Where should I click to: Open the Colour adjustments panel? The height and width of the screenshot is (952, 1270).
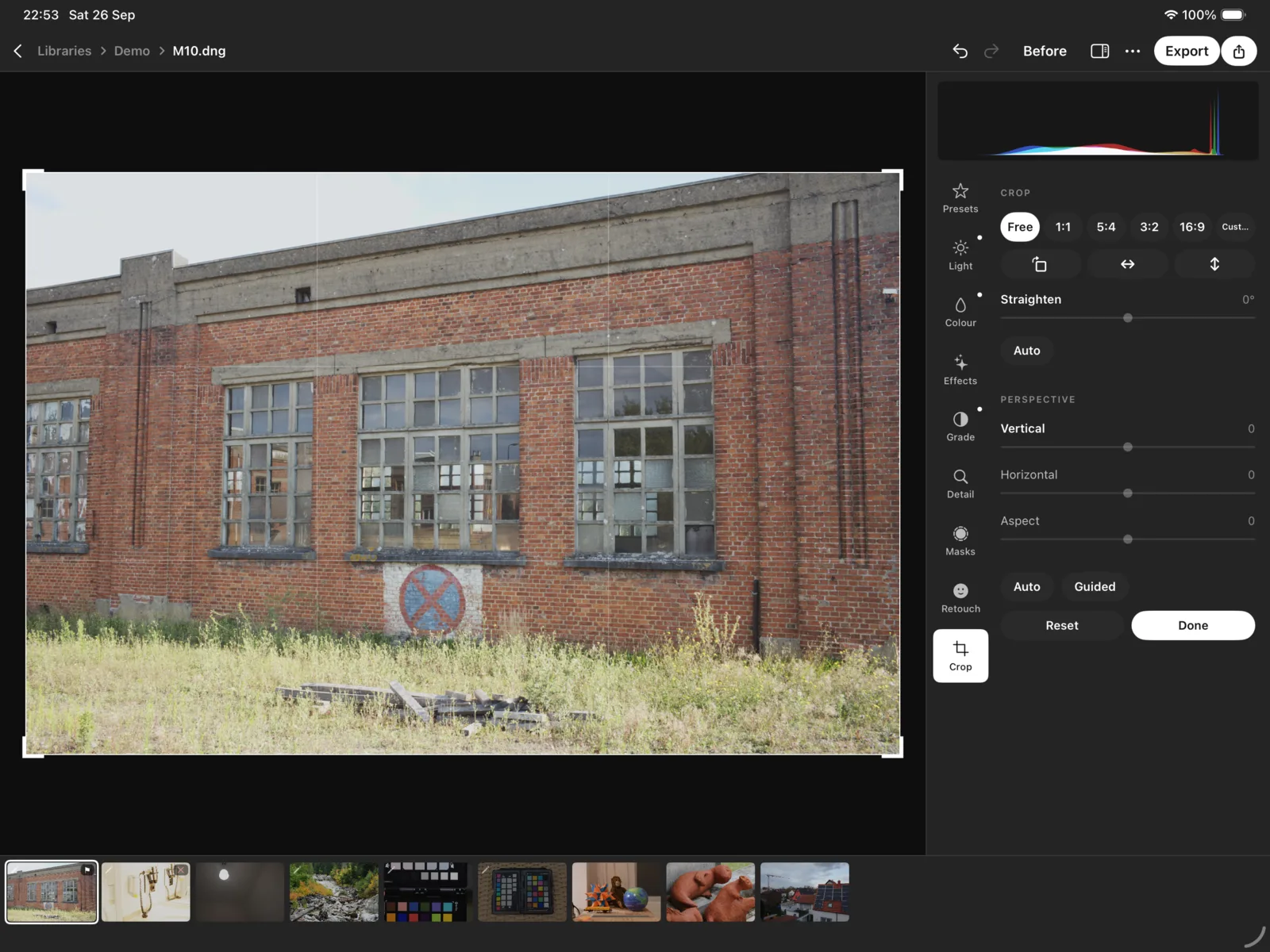point(960,312)
